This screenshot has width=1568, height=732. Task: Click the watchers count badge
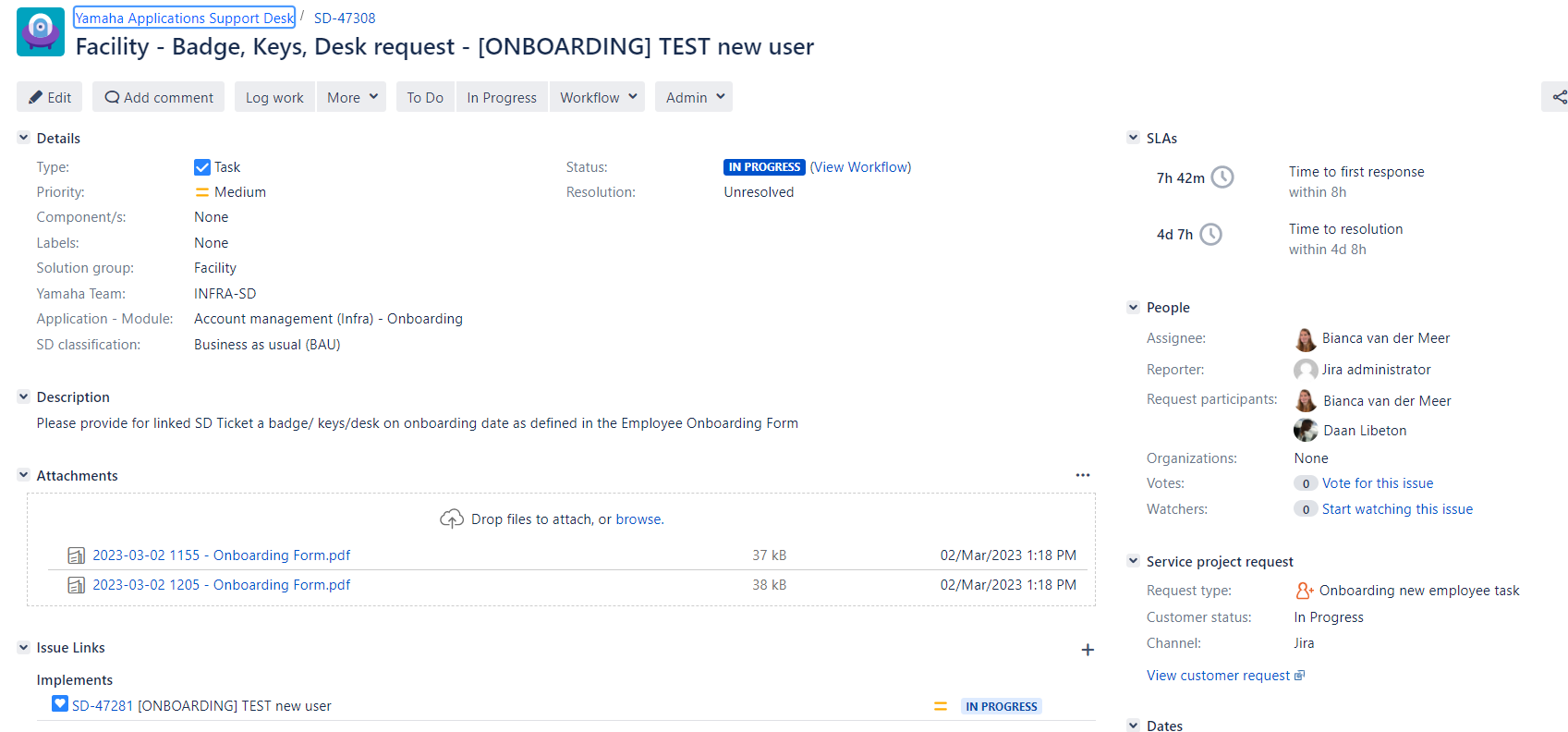[1306, 509]
